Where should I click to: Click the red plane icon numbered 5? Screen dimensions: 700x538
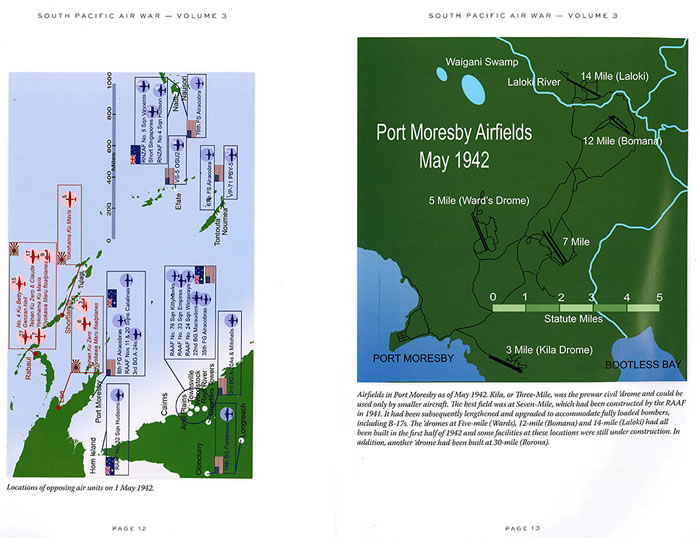click(70, 199)
